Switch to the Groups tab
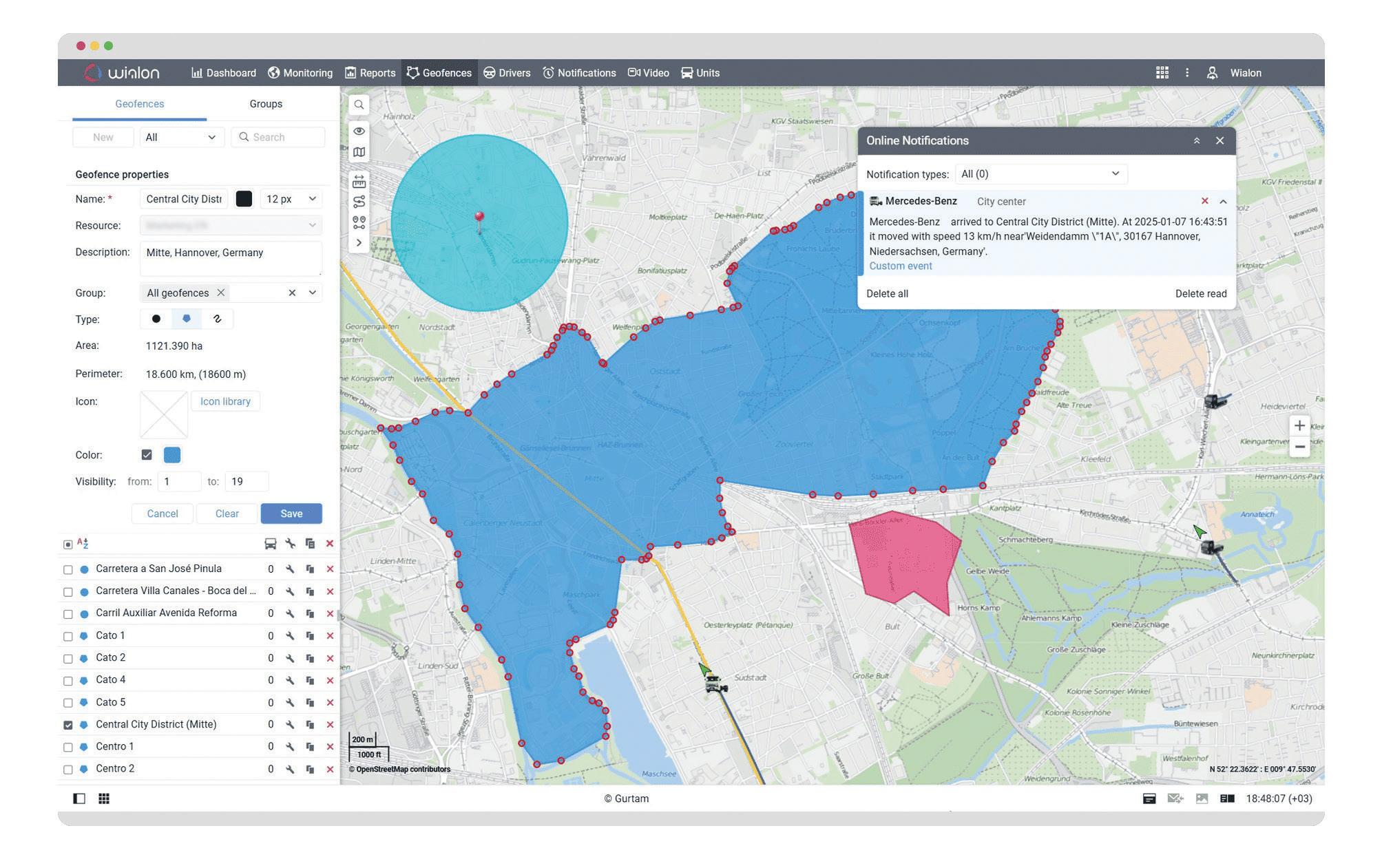 point(266,104)
